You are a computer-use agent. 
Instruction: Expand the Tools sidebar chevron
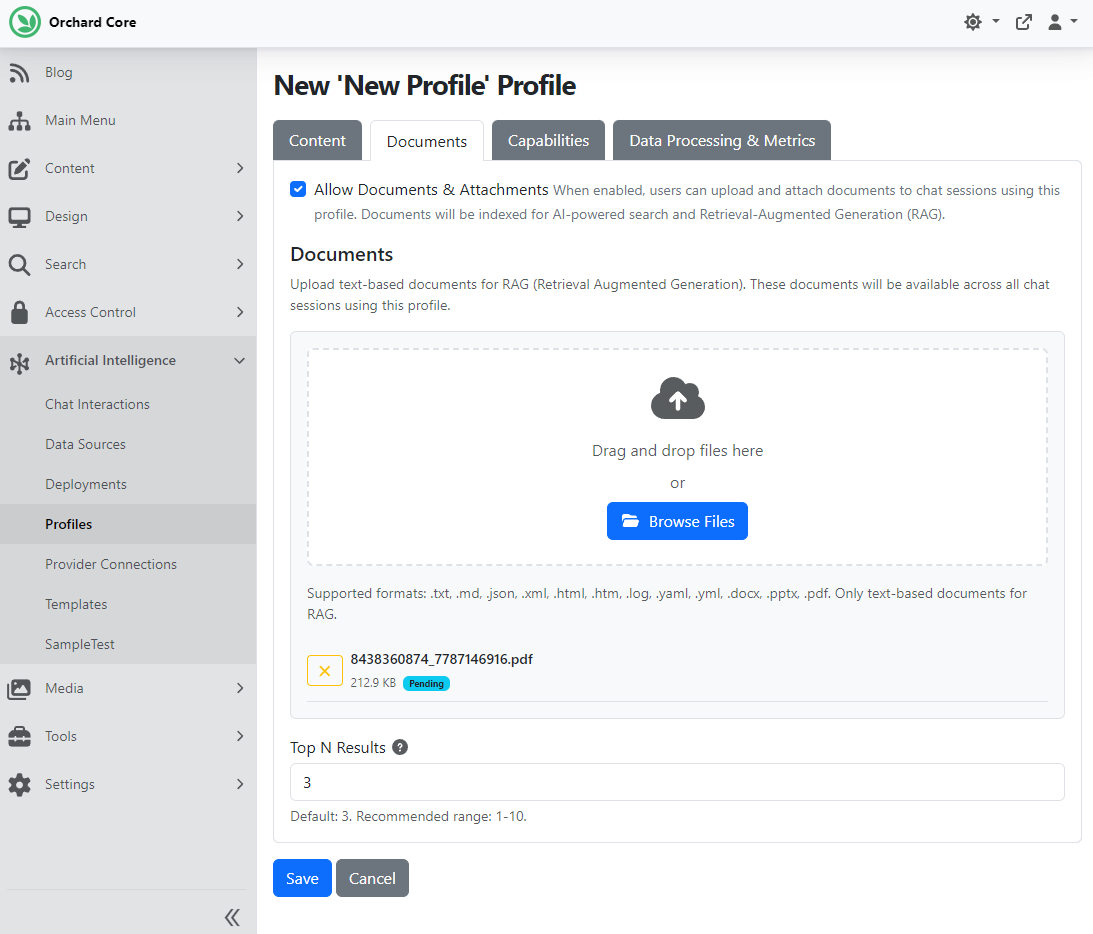(x=240, y=737)
